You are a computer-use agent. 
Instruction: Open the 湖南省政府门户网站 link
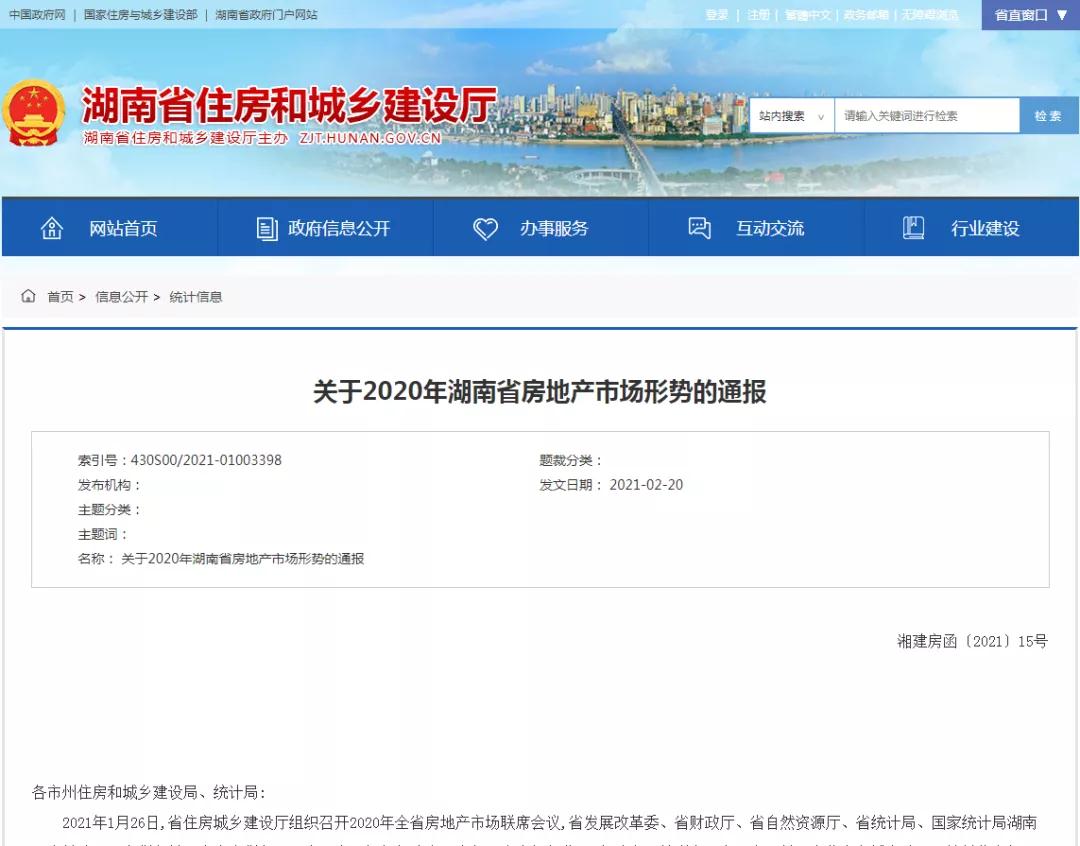(266, 15)
